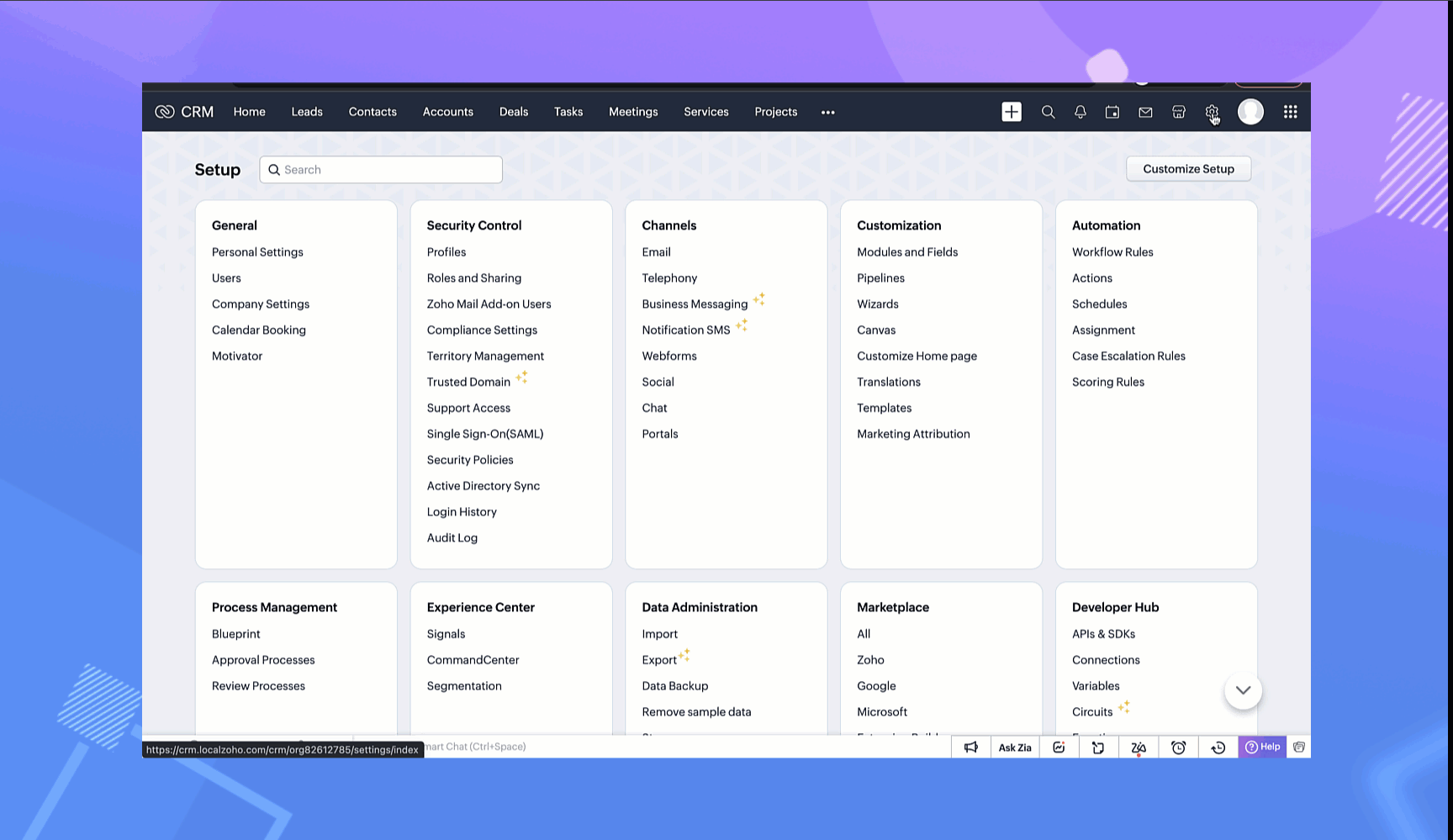Go to the Contacts module tab

pyautogui.click(x=372, y=112)
